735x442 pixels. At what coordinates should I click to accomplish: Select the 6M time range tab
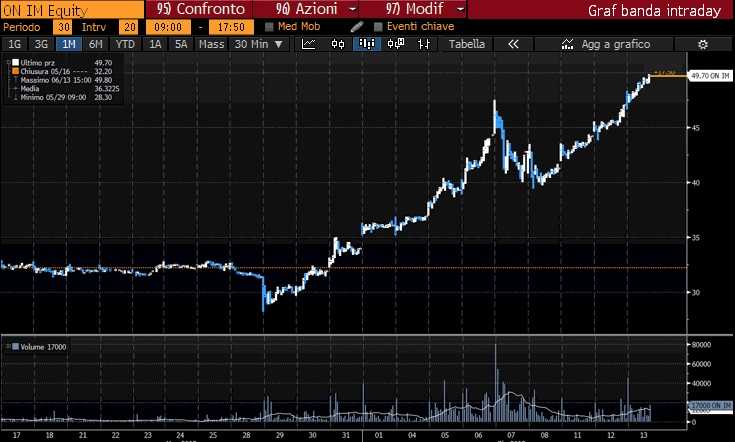pyautogui.click(x=96, y=44)
